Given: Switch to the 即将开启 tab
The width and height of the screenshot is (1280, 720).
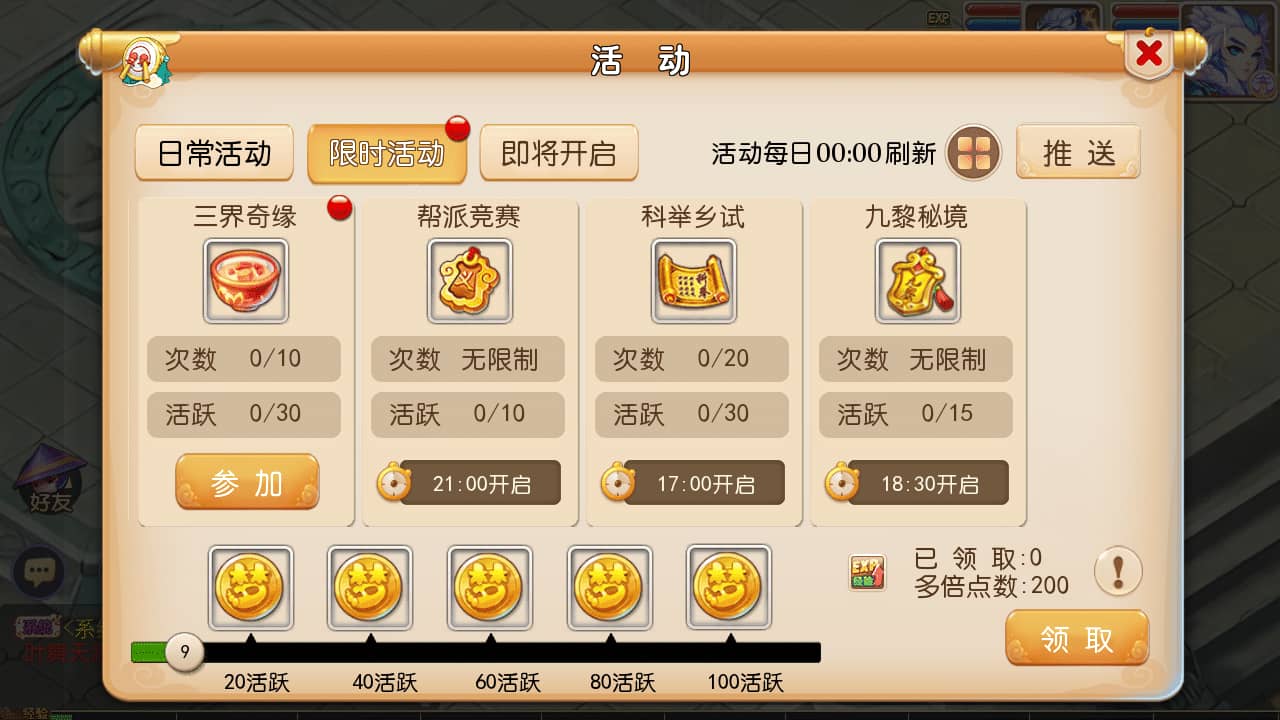Looking at the screenshot, I should coord(559,153).
